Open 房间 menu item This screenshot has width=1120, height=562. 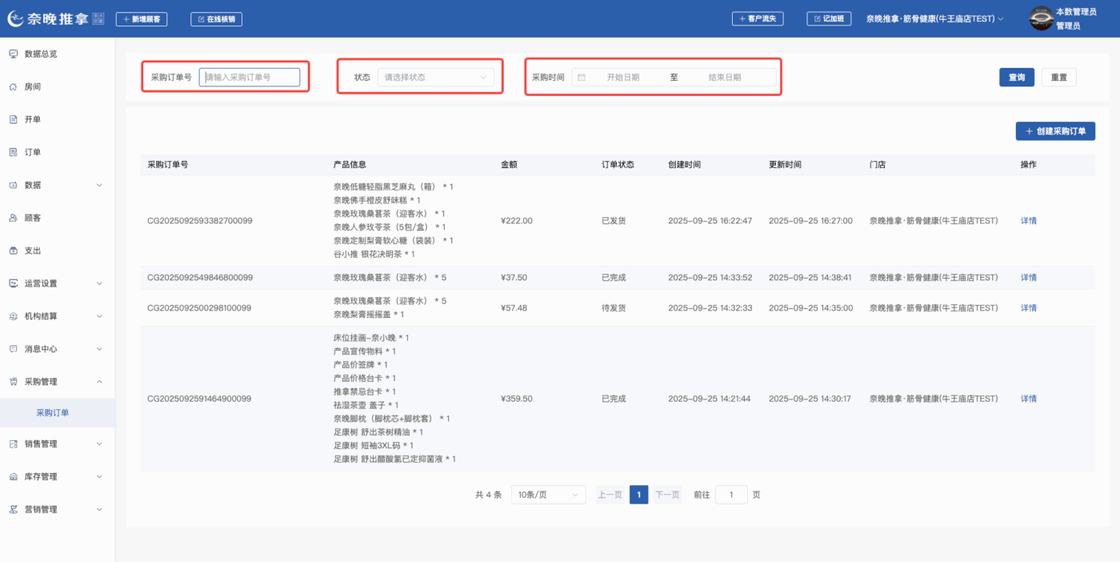57,87
